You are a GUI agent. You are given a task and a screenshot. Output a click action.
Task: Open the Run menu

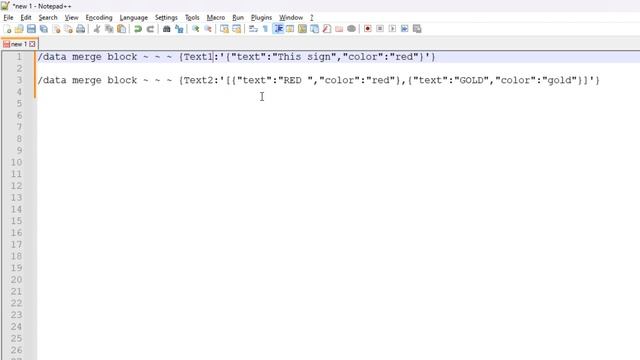click(x=238, y=18)
